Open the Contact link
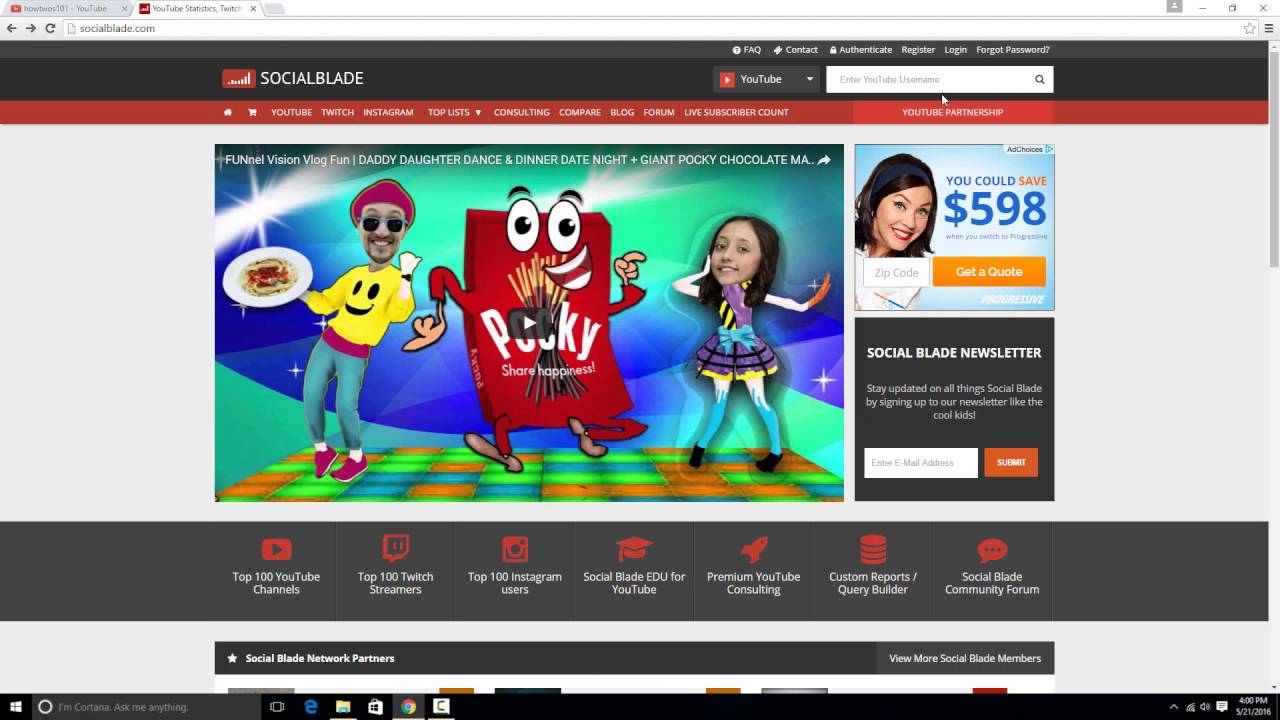Image resolution: width=1280 pixels, height=720 pixels. tap(795, 49)
